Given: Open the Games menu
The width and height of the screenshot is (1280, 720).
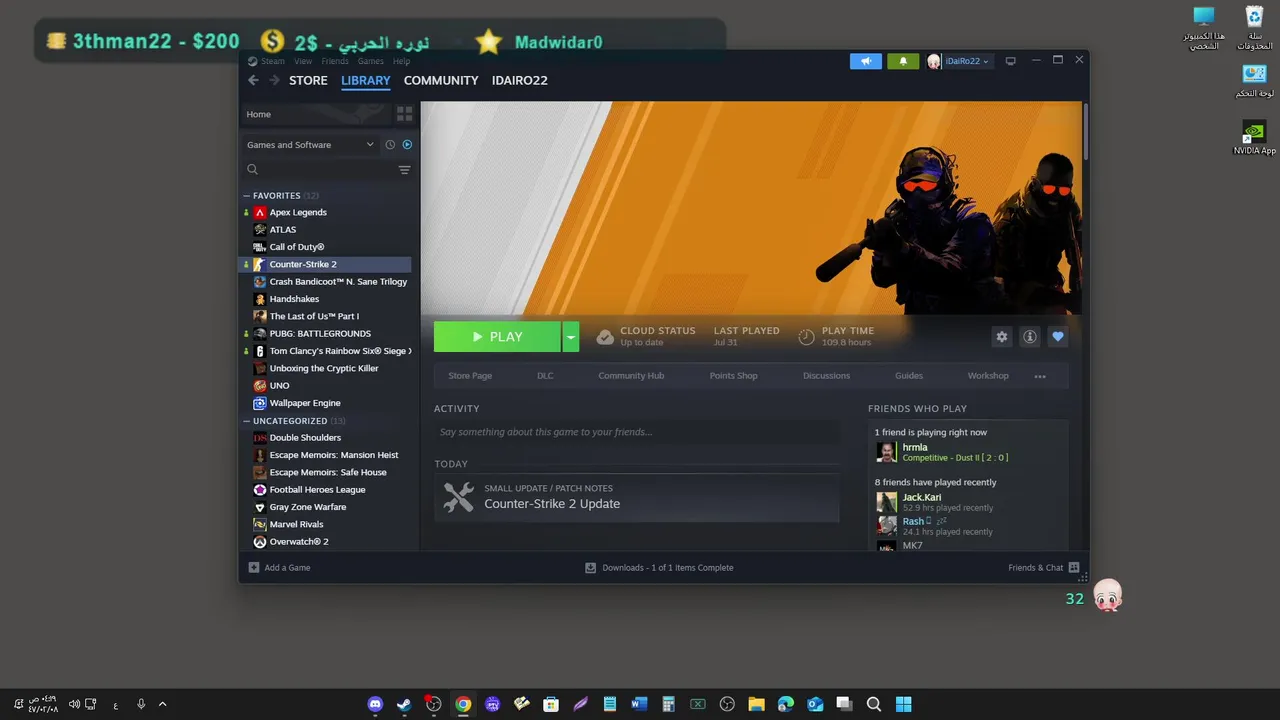Looking at the screenshot, I should tap(371, 61).
